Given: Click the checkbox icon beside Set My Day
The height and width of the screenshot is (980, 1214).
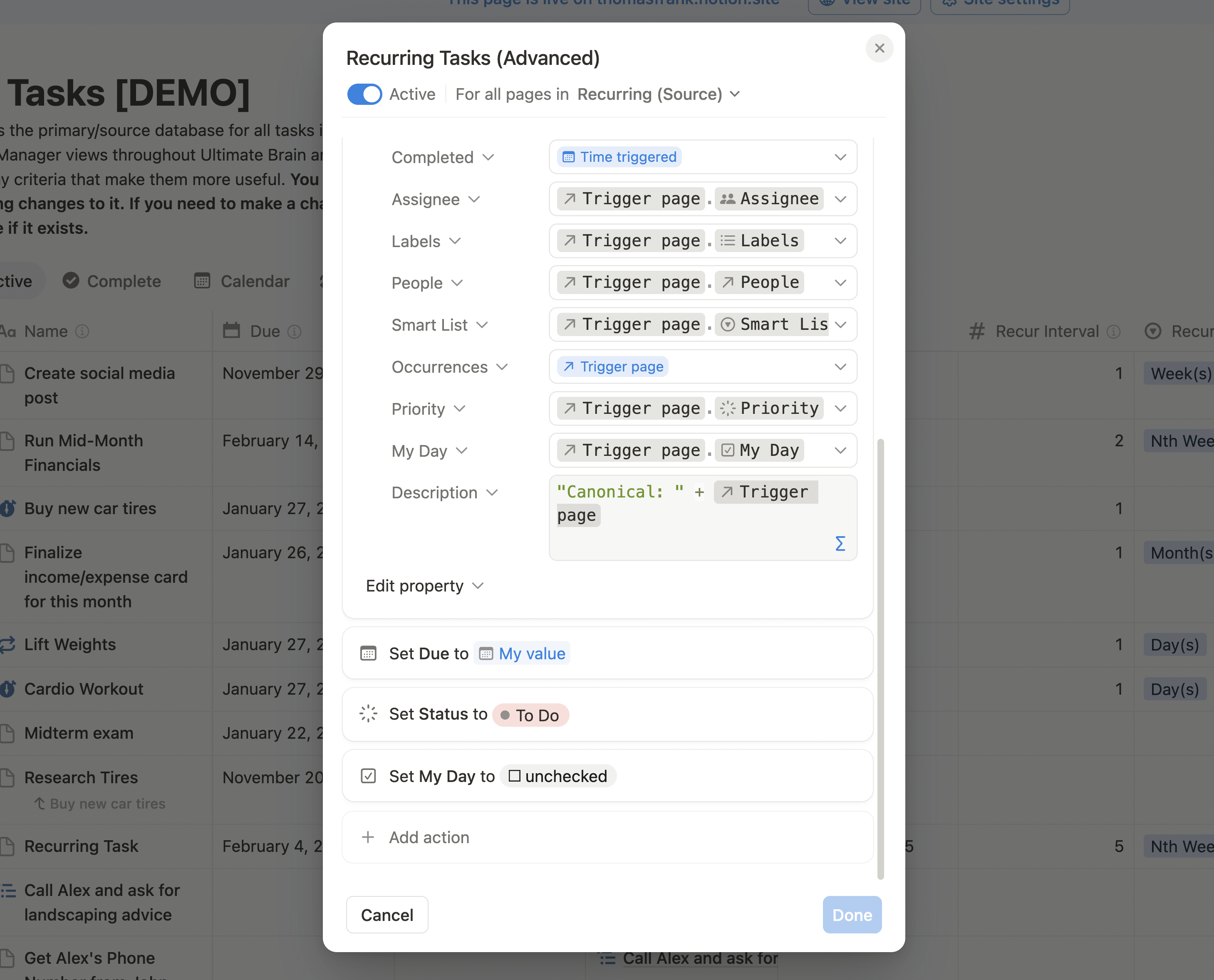Looking at the screenshot, I should click(368, 776).
